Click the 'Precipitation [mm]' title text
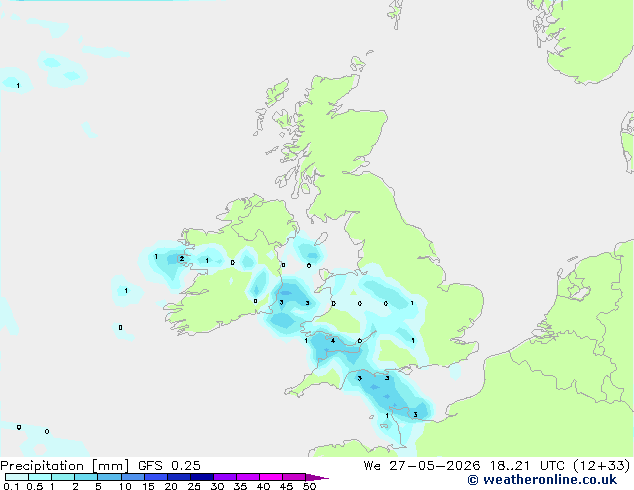The image size is (634, 490). [64, 466]
